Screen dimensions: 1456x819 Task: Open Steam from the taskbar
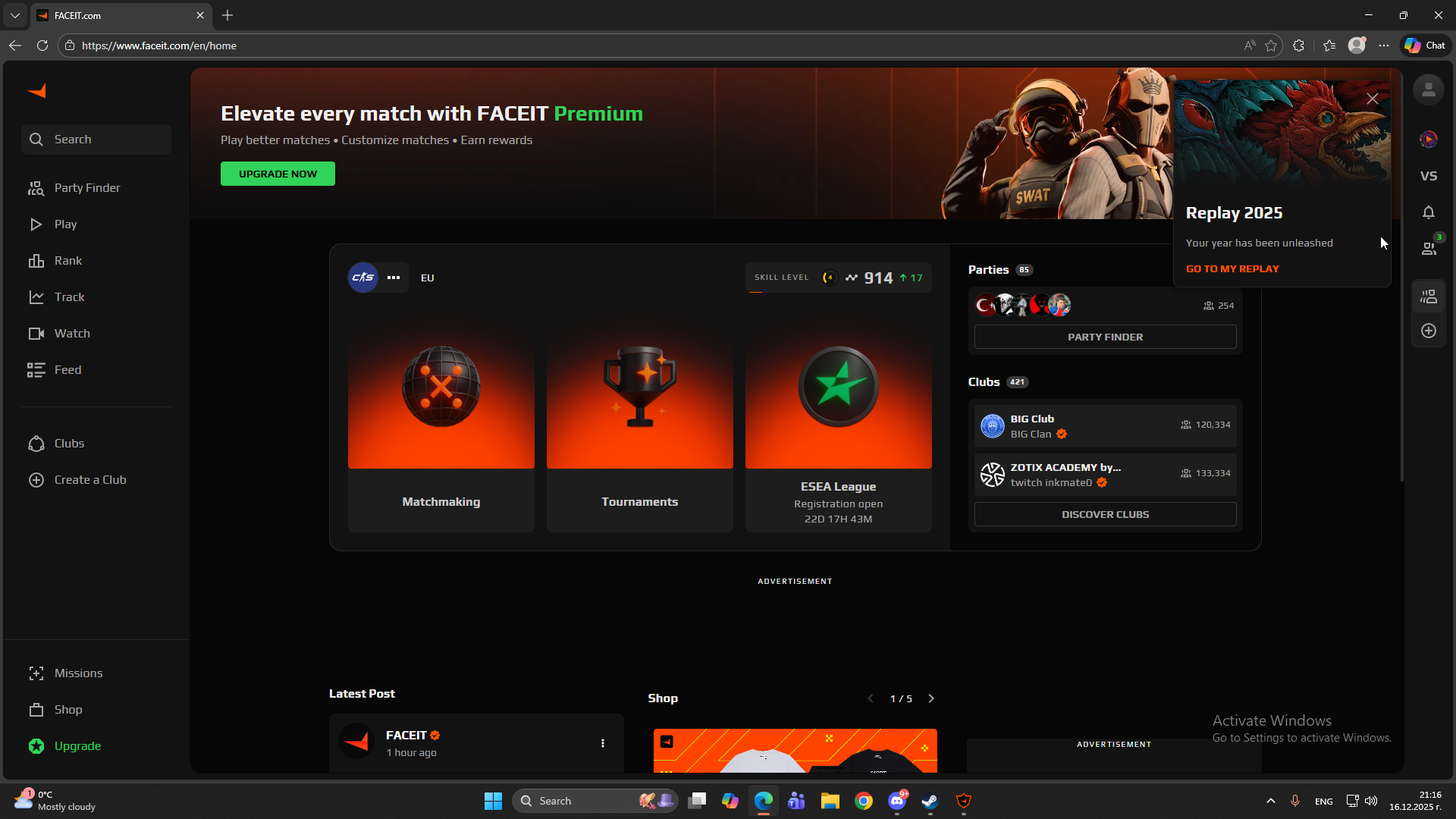[x=930, y=801]
